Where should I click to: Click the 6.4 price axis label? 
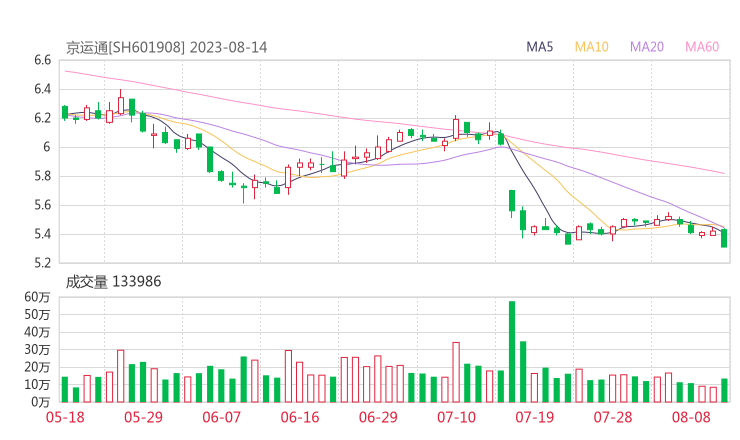[42, 89]
